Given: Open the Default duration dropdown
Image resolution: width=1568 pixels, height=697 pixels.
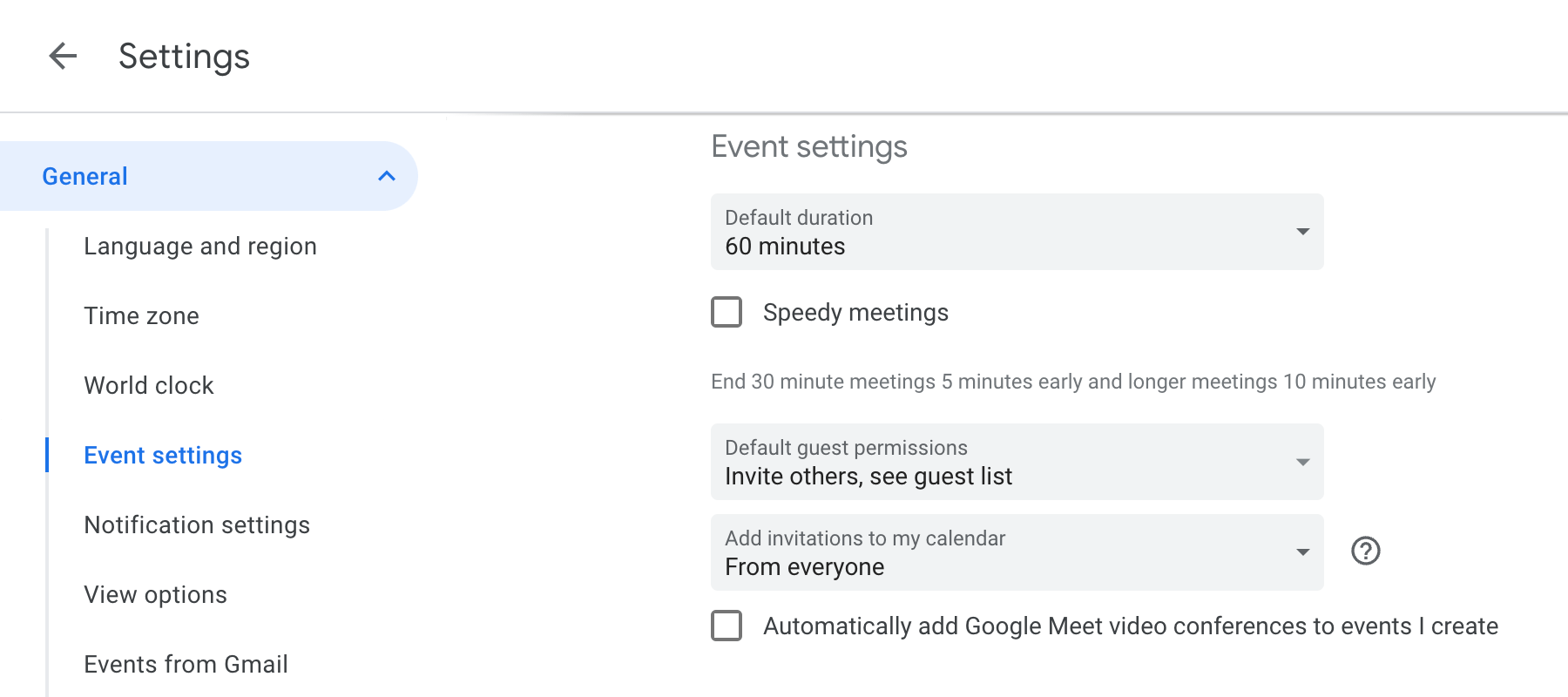Looking at the screenshot, I should click(1017, 232).
